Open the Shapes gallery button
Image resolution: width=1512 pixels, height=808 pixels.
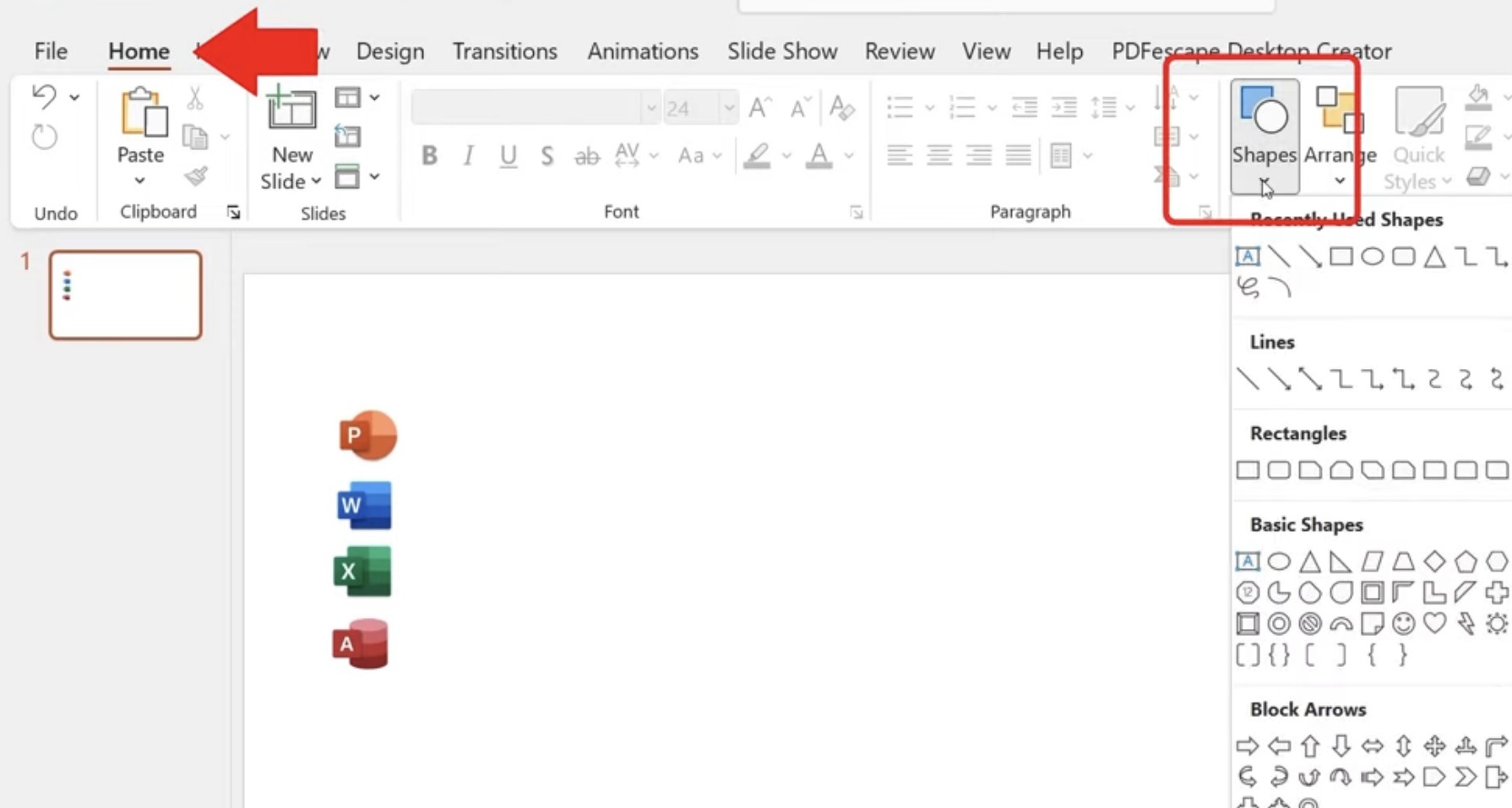[1265, 137]
